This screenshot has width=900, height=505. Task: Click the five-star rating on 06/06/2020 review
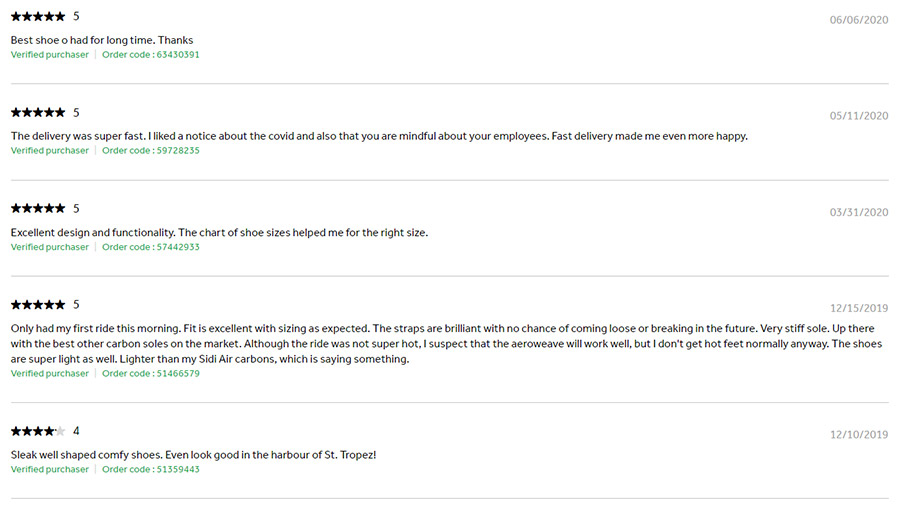tap(38, 17)
